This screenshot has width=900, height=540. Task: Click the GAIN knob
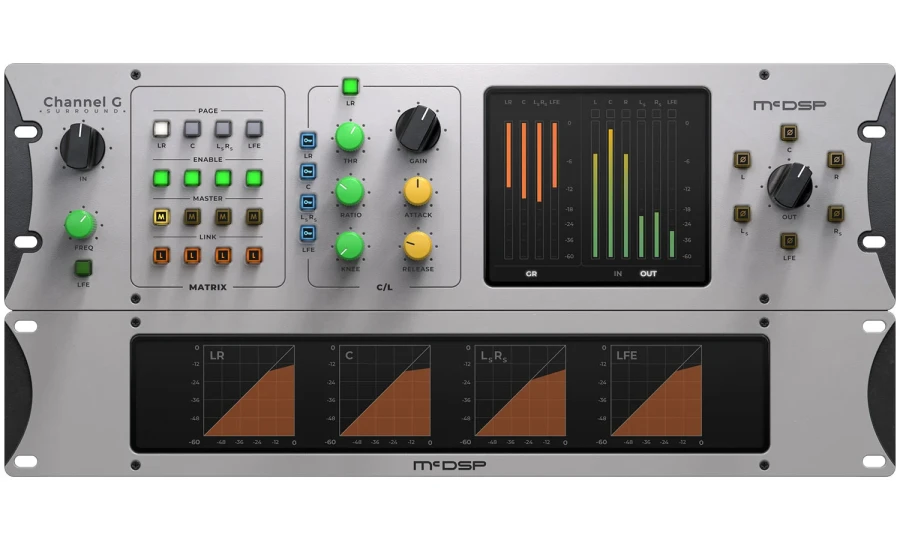pos(418,129)
